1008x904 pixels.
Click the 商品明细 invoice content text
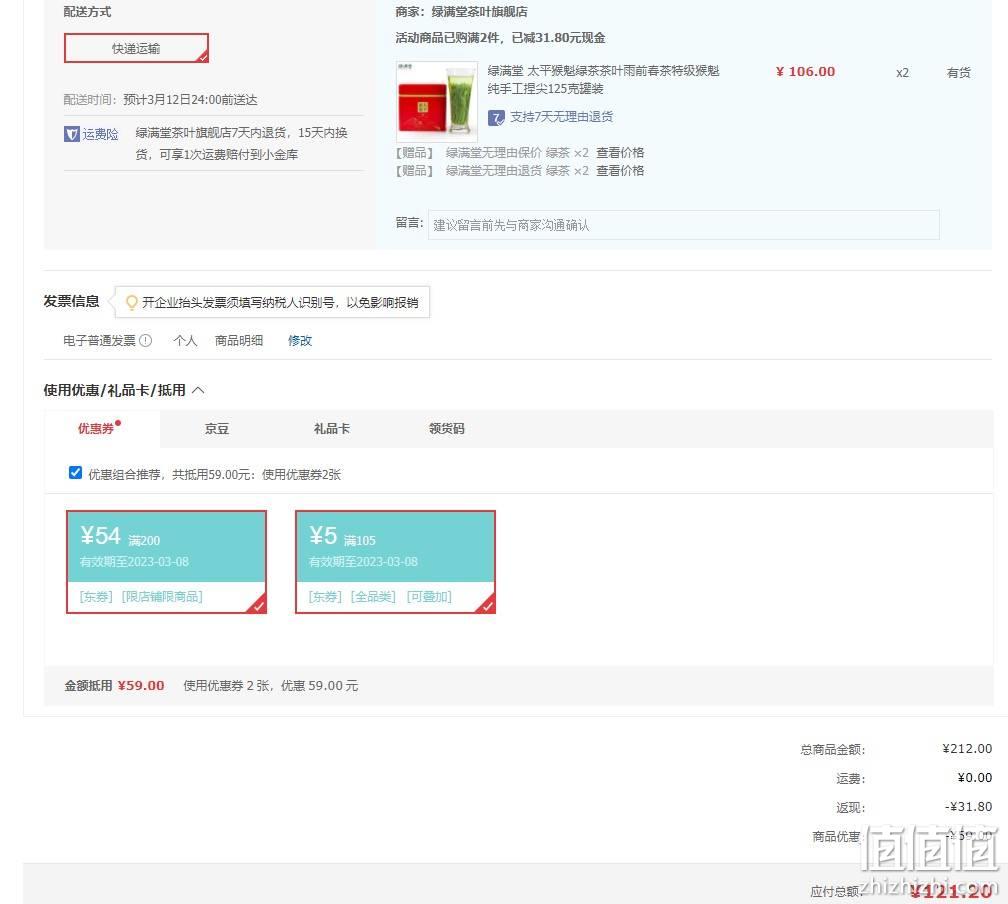point(238,341)
